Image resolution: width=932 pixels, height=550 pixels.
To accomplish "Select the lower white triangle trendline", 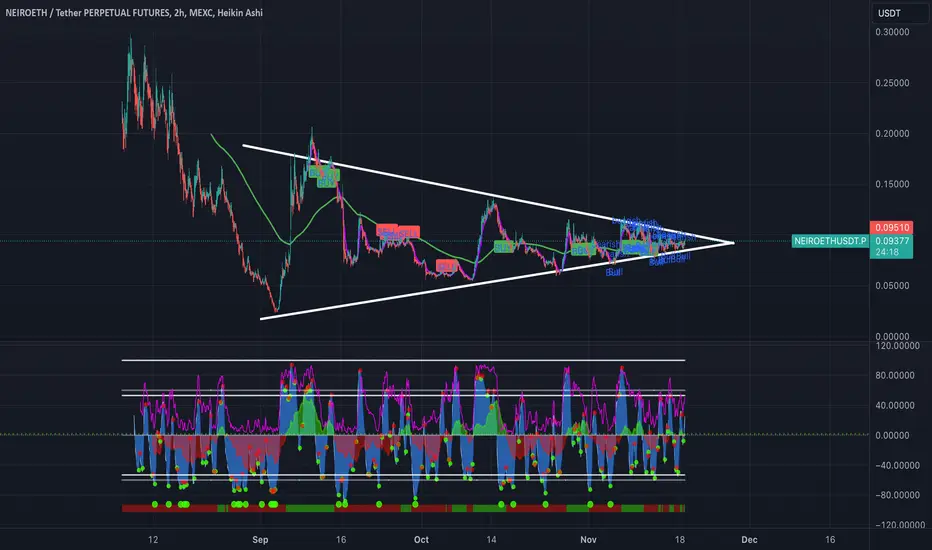I will click(496, 281).
